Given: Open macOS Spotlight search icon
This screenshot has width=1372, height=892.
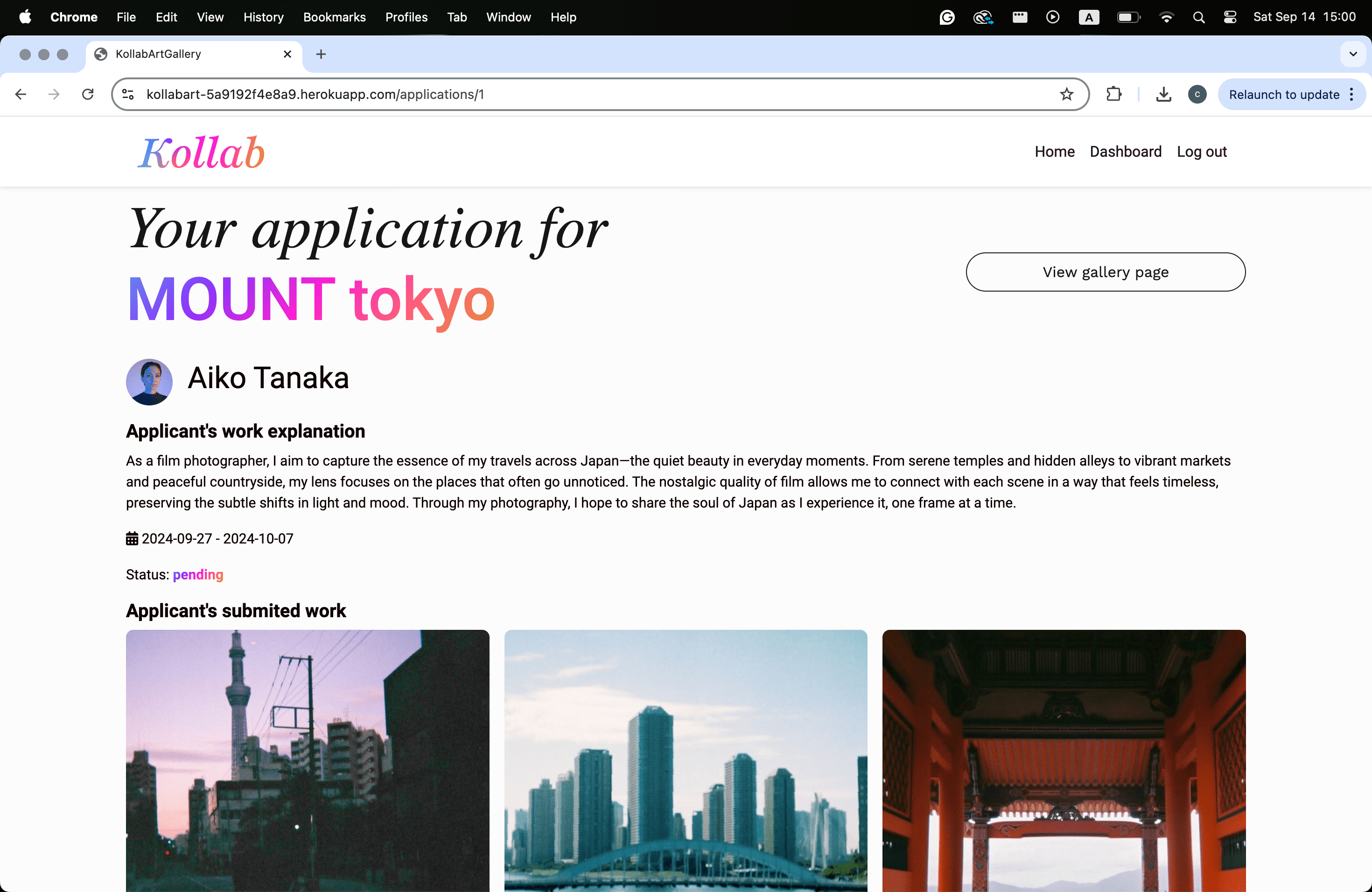Looking at the screenshot, I should click(x=1198, y=17).
